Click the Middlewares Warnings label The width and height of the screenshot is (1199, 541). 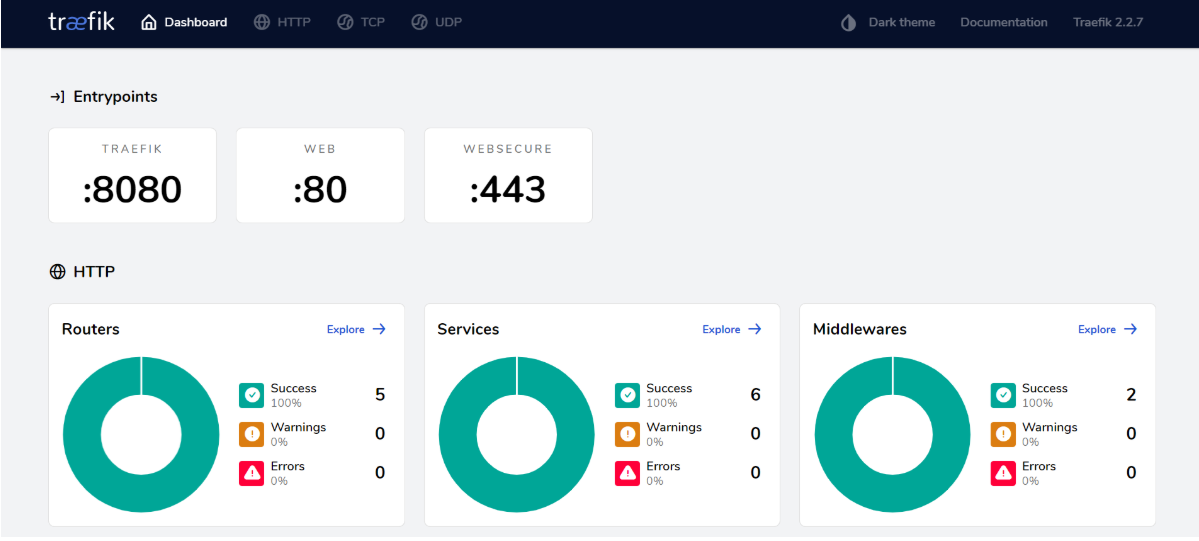1050,427
